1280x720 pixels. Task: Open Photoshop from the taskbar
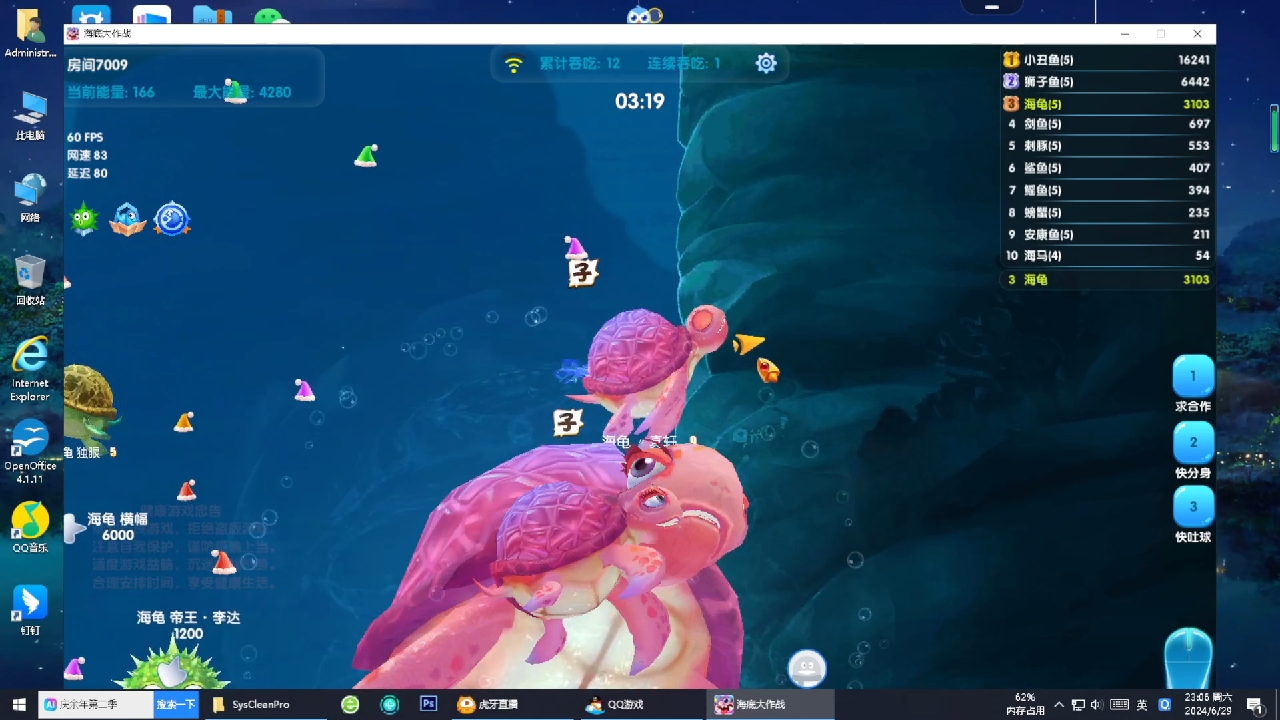[x=428, y=704]
